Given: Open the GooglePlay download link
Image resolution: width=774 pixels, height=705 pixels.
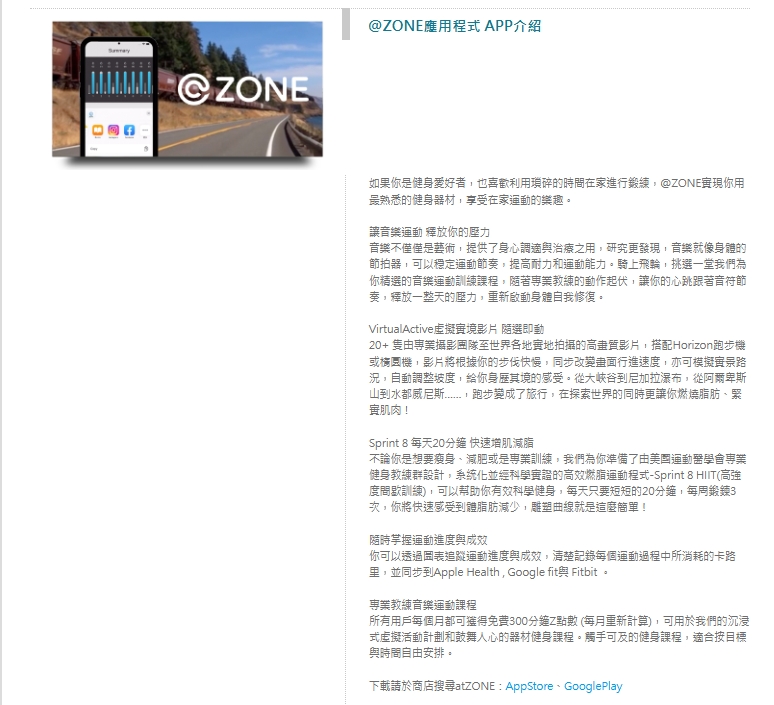Looking at the screenshot, I should (x=593, y=686).
